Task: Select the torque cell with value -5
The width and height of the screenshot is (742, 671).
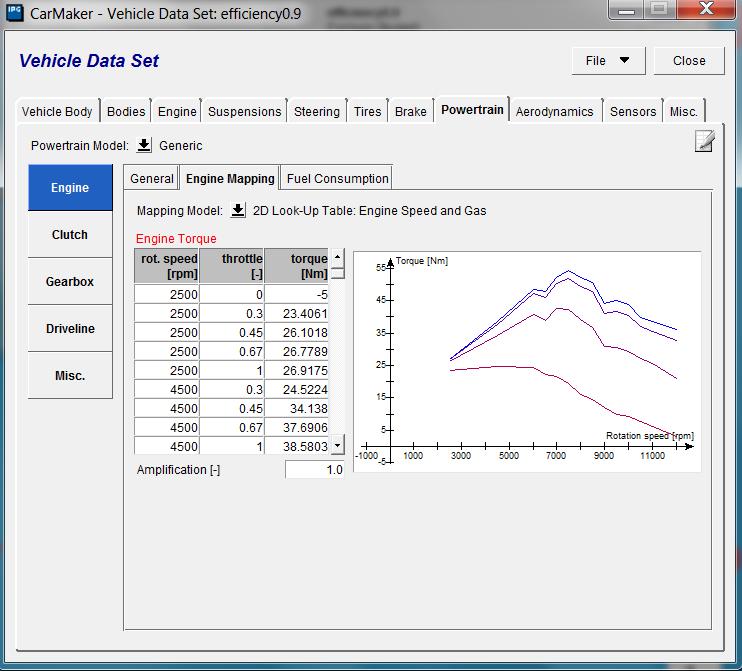Action: (297, 294)
